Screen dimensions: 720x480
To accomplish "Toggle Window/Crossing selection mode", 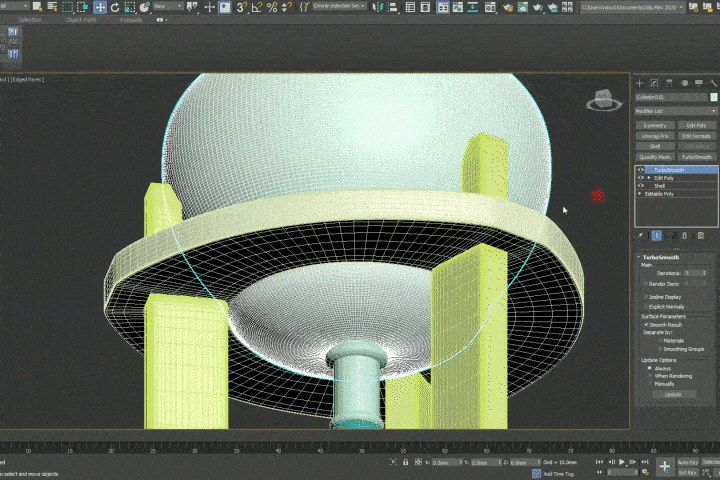I will (x=83, y=7).
